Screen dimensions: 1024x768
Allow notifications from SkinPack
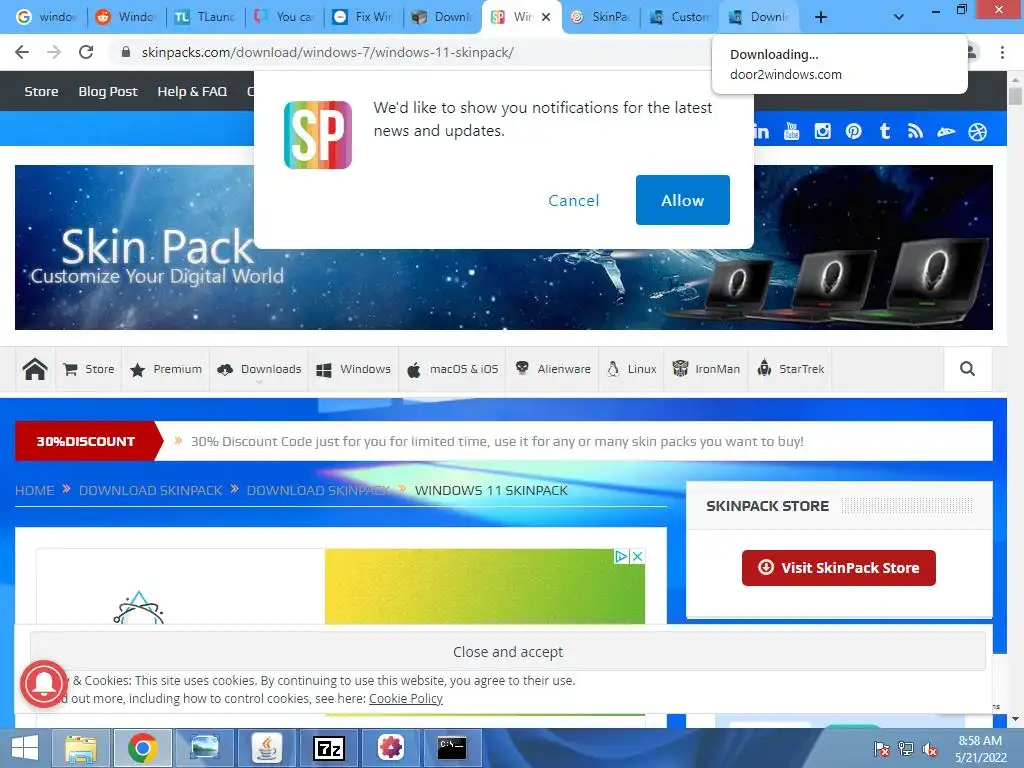pyautogui.click(x=682, y=200)
